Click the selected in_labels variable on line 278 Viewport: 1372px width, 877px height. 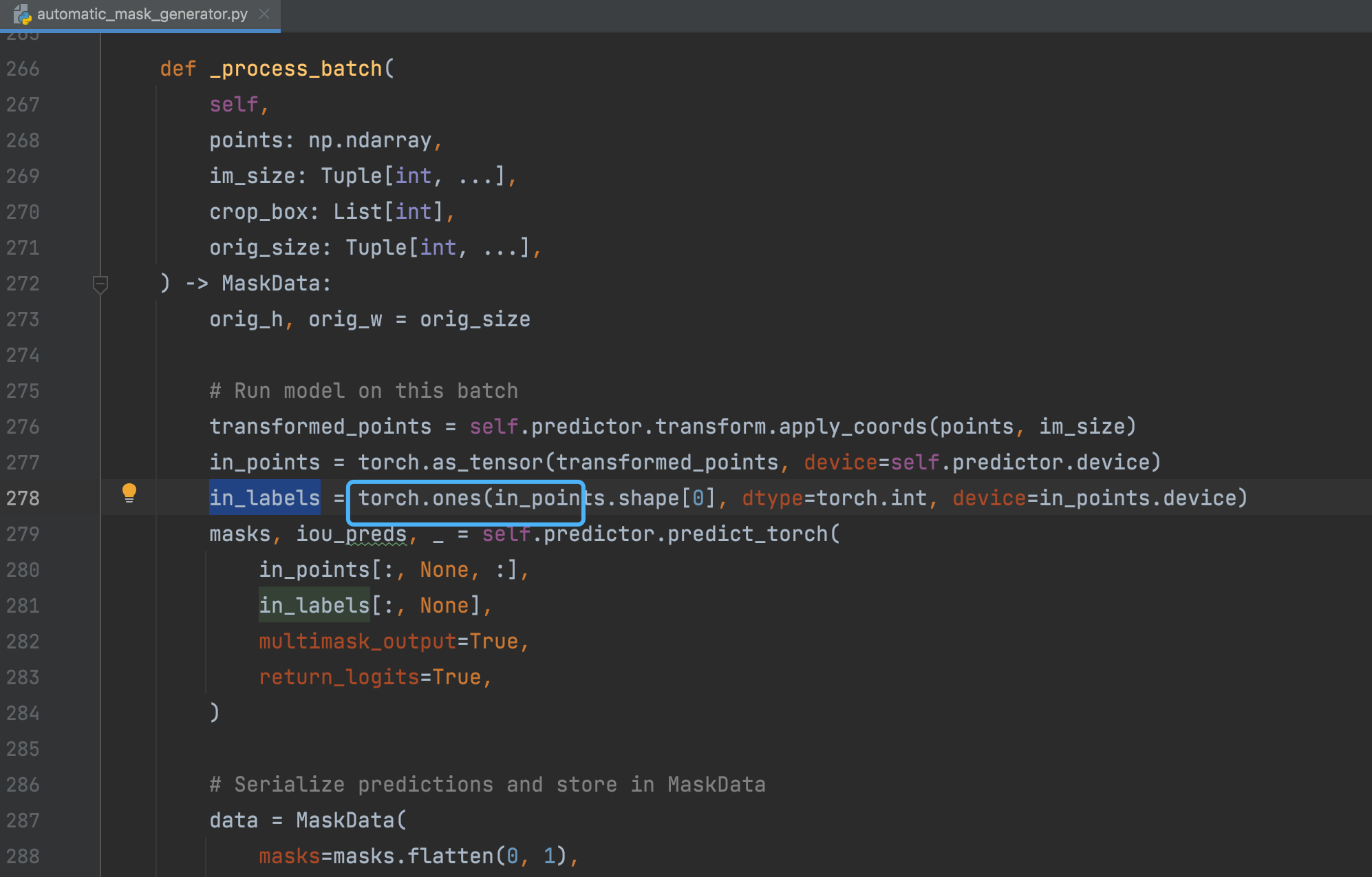point(264,498)
